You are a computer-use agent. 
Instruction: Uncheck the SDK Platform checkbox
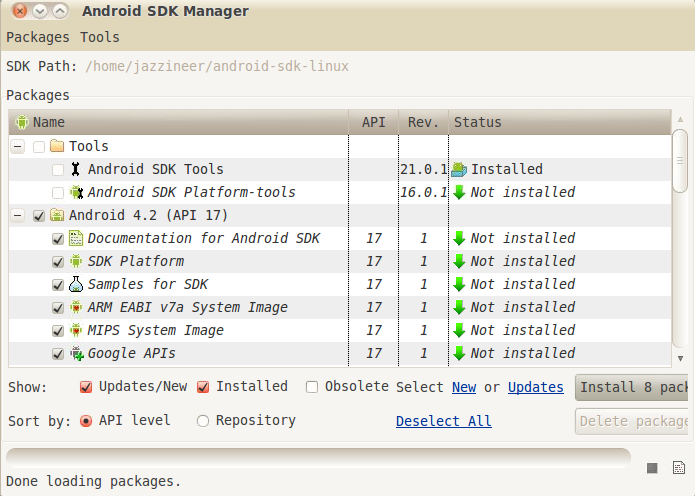coord(58,262)
